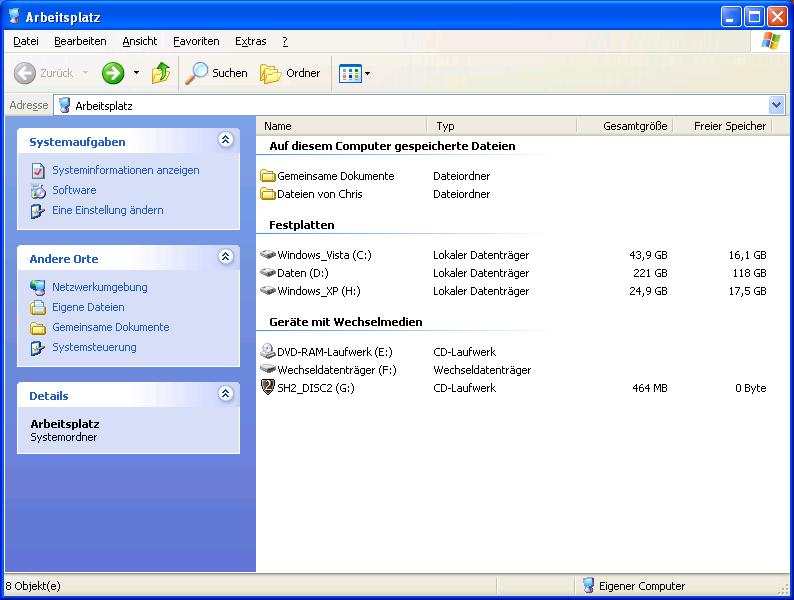Sort by Gesamtgröße column header
This screenshot has height=600, width=794.
(x=624, y=126)
